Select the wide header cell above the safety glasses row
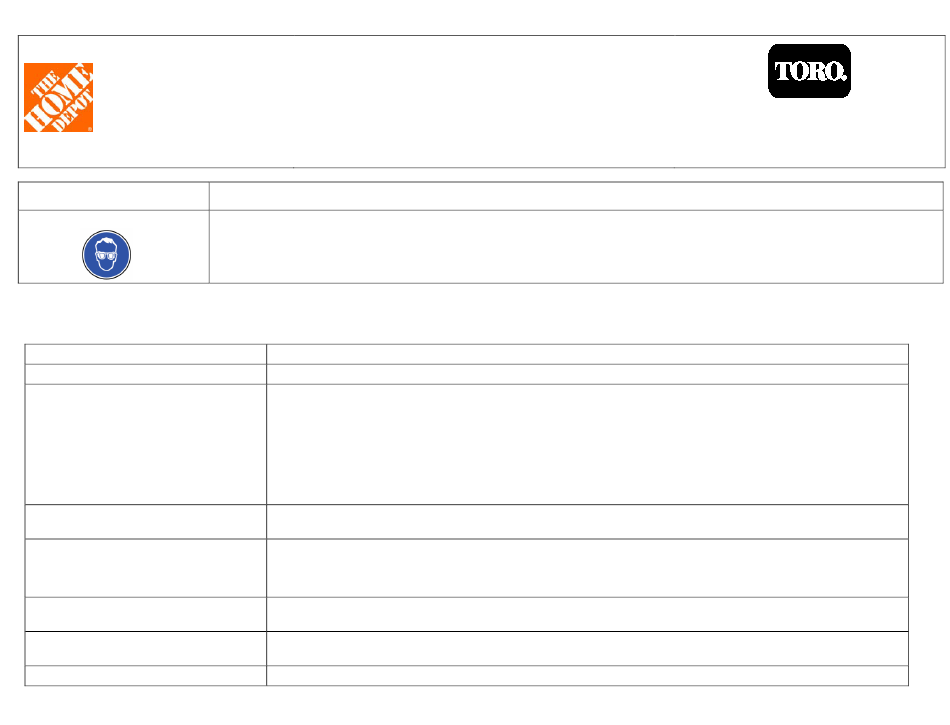This screenshot has width=950, height=725. (576, 196)
